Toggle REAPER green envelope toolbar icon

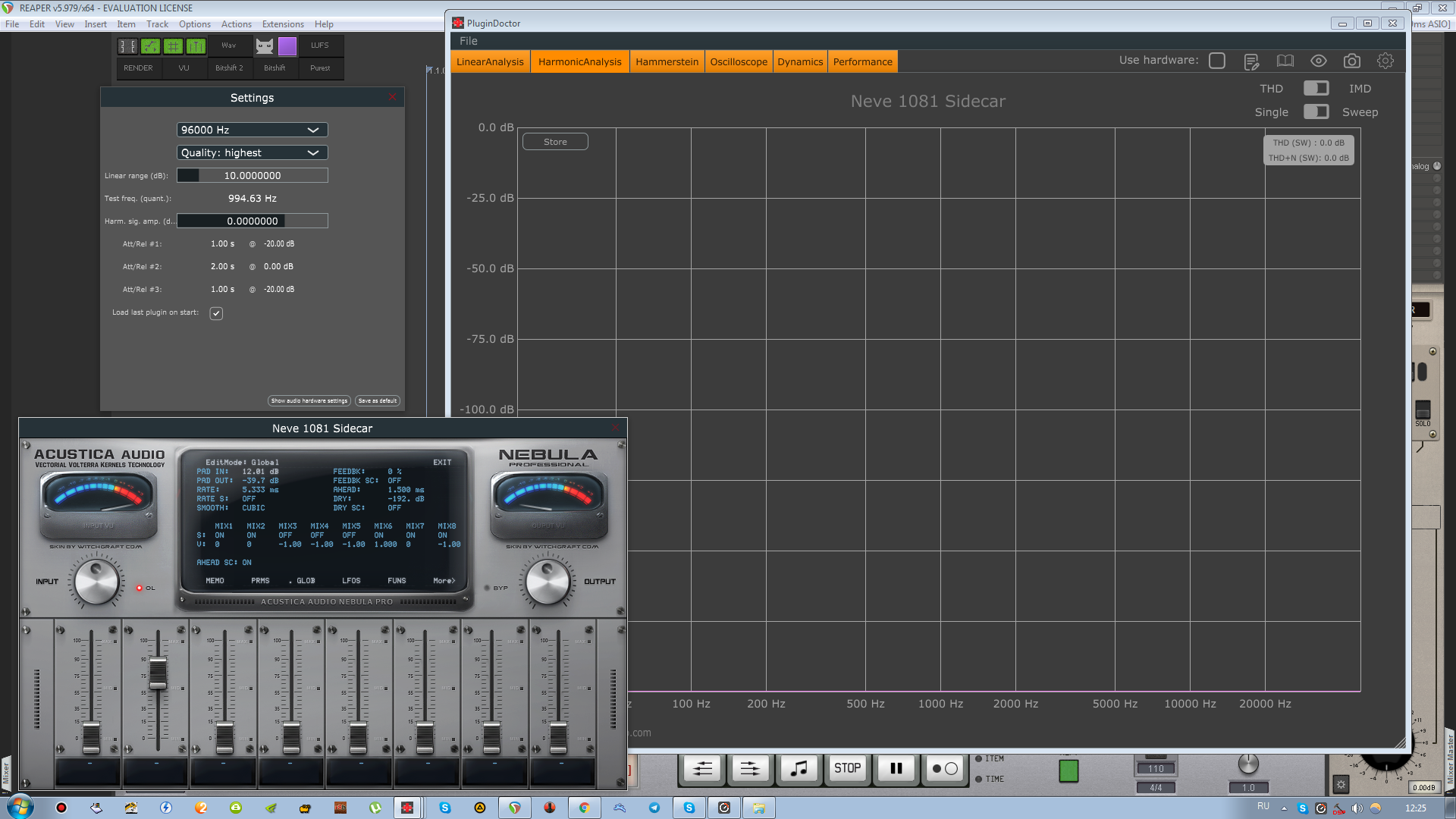click(x=150, y=46)
